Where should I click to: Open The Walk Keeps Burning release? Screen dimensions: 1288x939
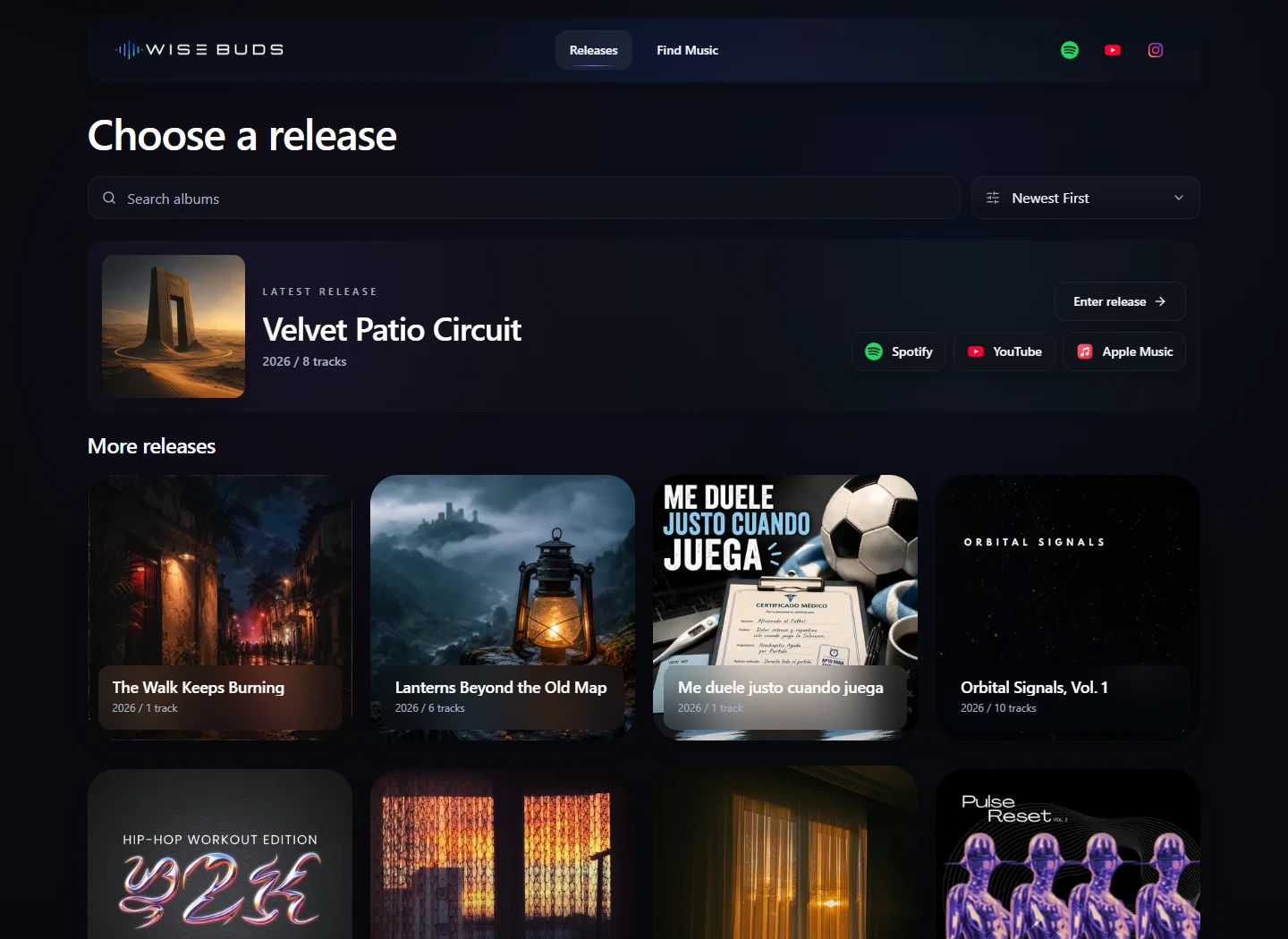(220, 607)
